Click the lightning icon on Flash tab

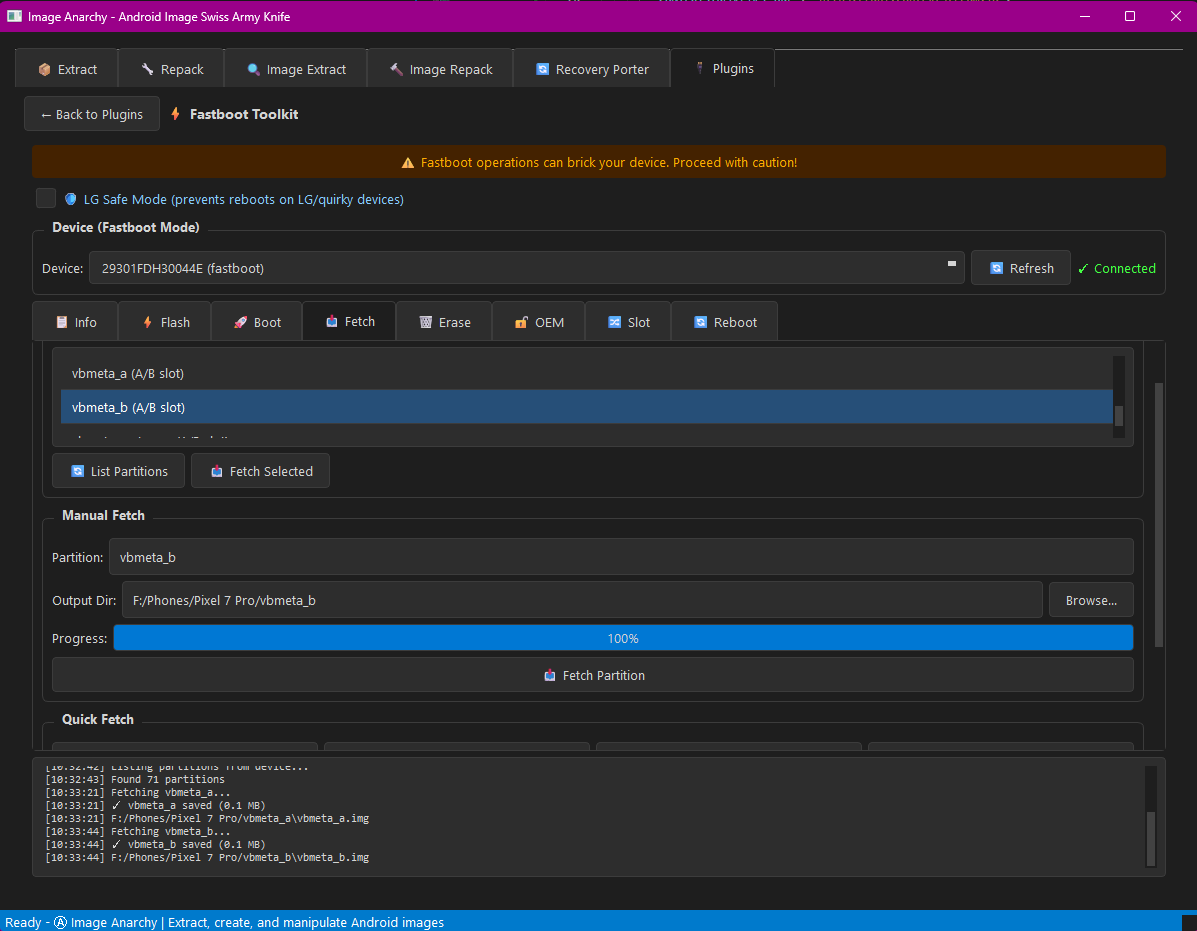tap(147, 323)
